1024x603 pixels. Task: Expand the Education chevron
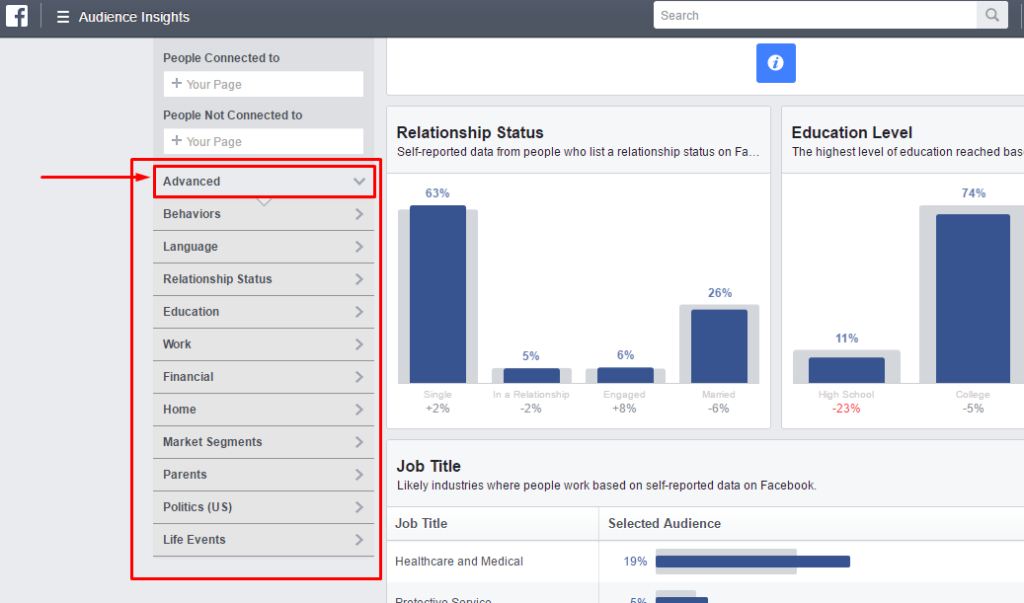coord(359,312)
